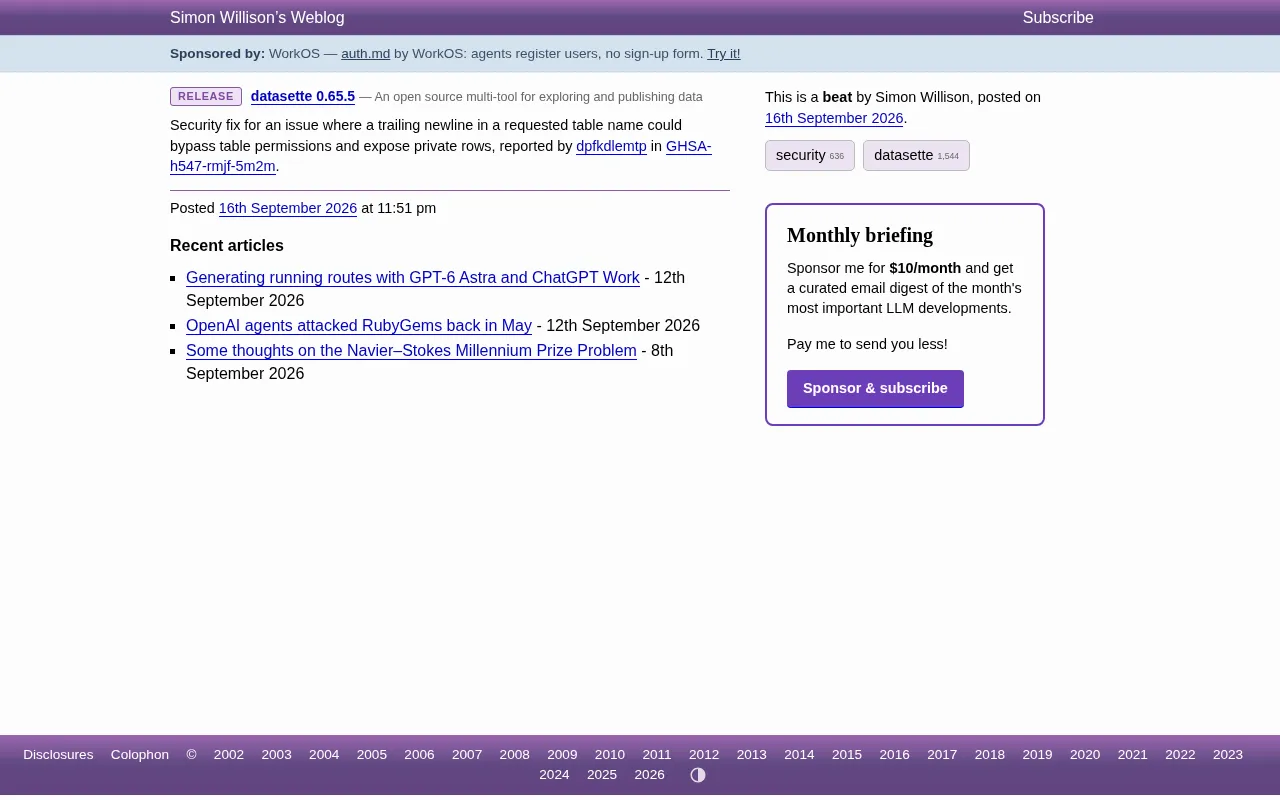Go to the 2010 archive
Viewport: 1280px width, 800px height.
tap(610, 755)
